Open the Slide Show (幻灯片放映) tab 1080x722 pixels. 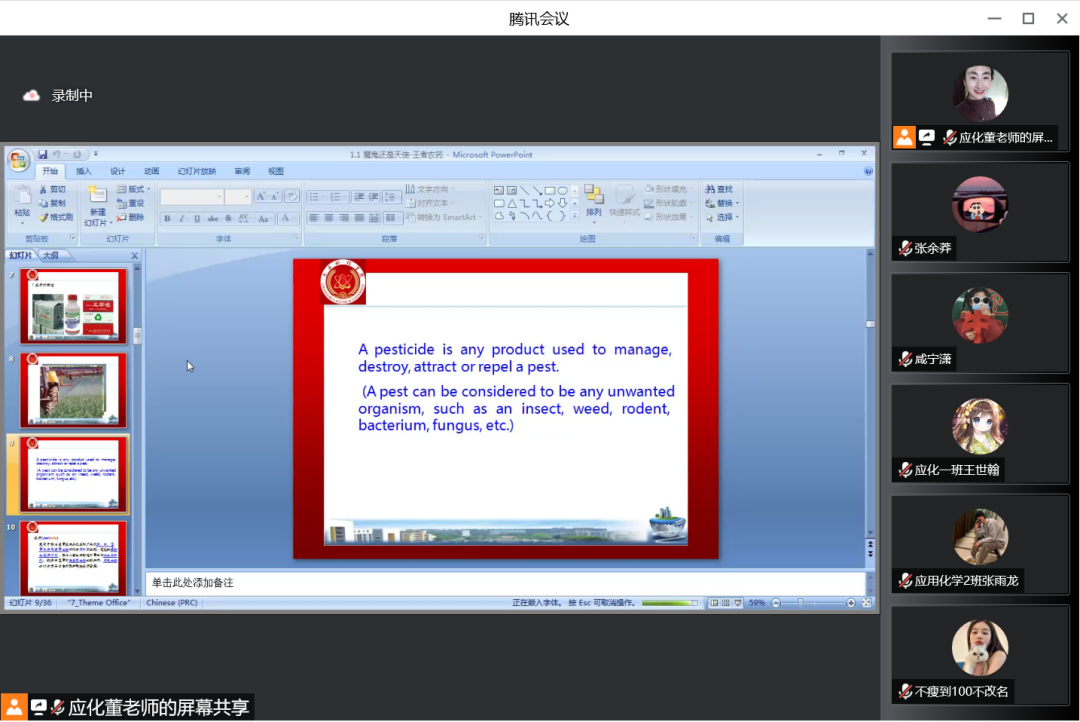pyautogui.click(x=197, y=171)
